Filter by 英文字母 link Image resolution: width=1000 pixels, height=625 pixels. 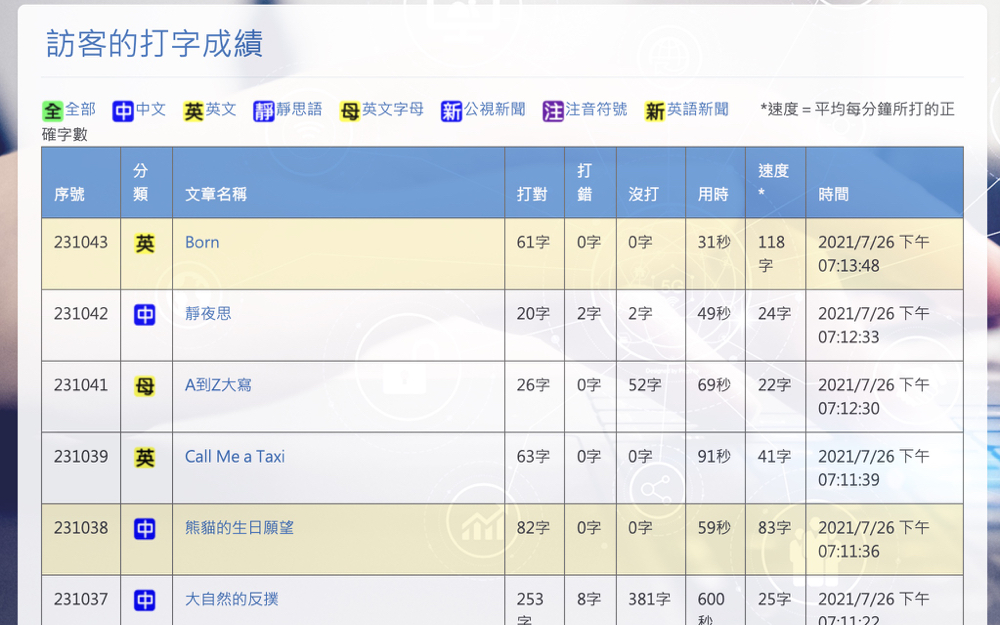pyautogui.click(x=393, y=110)
